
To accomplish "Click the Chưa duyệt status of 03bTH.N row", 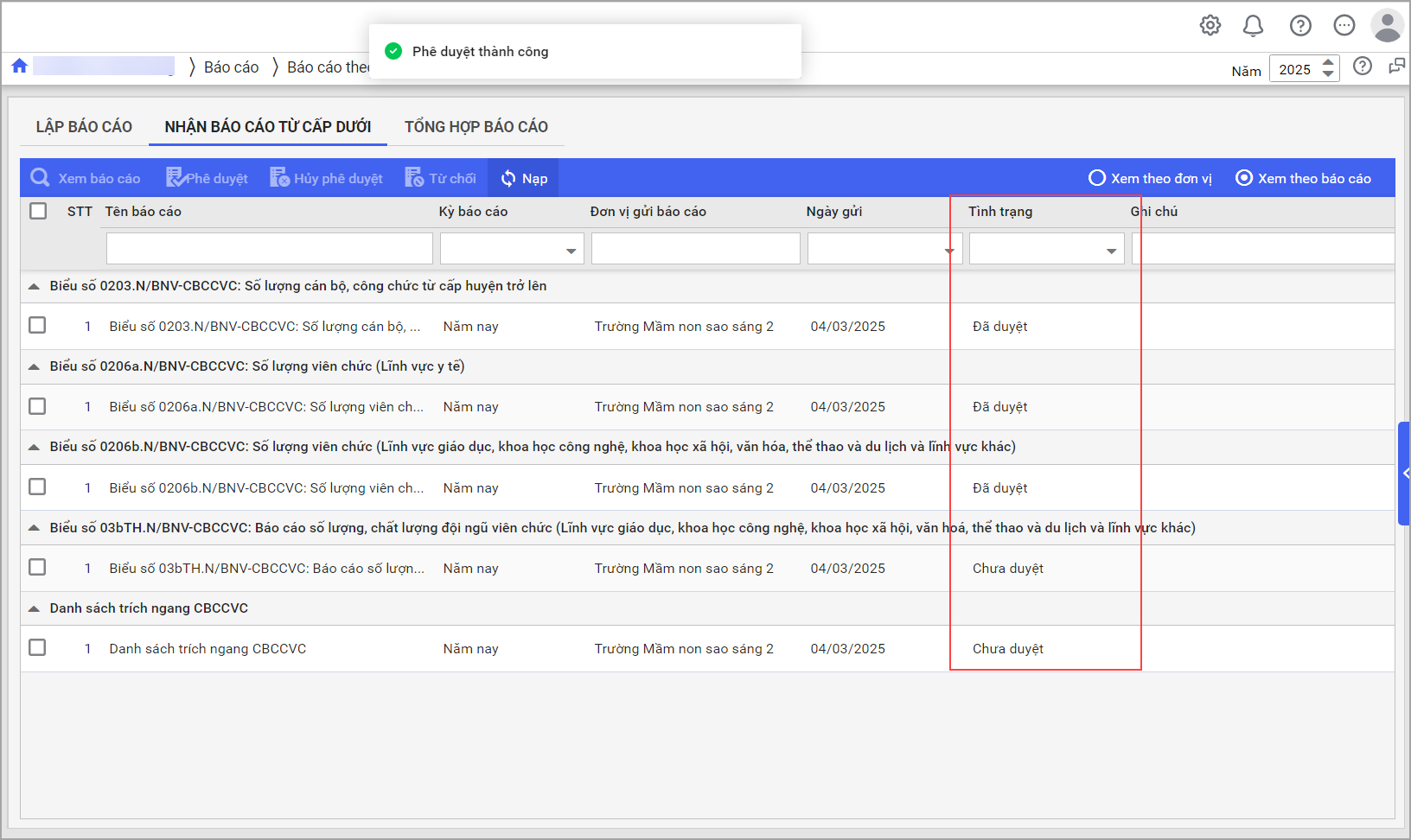I will coord(1008,569).
